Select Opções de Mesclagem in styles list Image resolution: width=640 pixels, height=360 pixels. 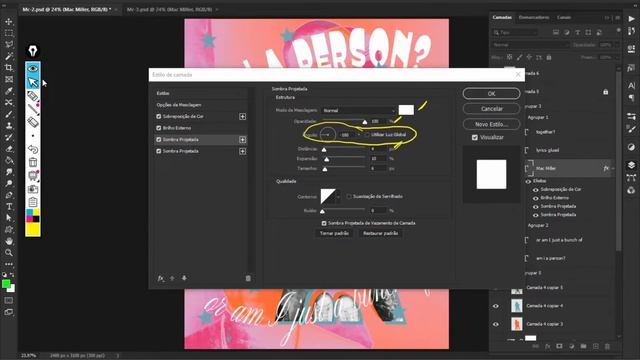tap(179, 105)
